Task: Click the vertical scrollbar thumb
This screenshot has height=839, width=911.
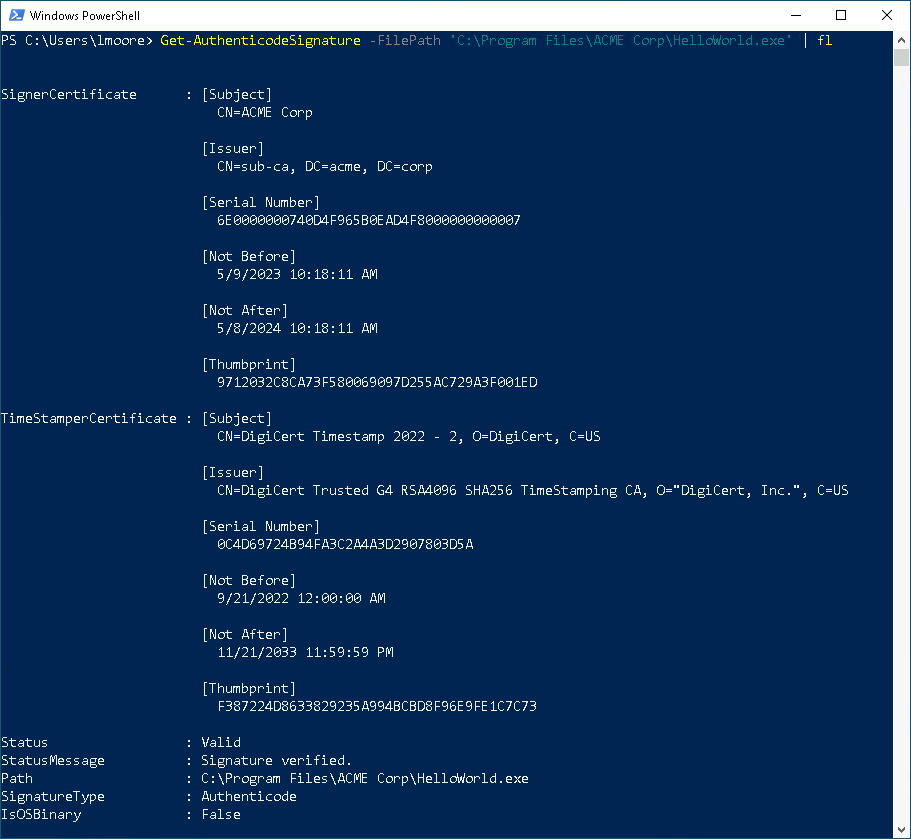Action: click(x=902, y=56)
